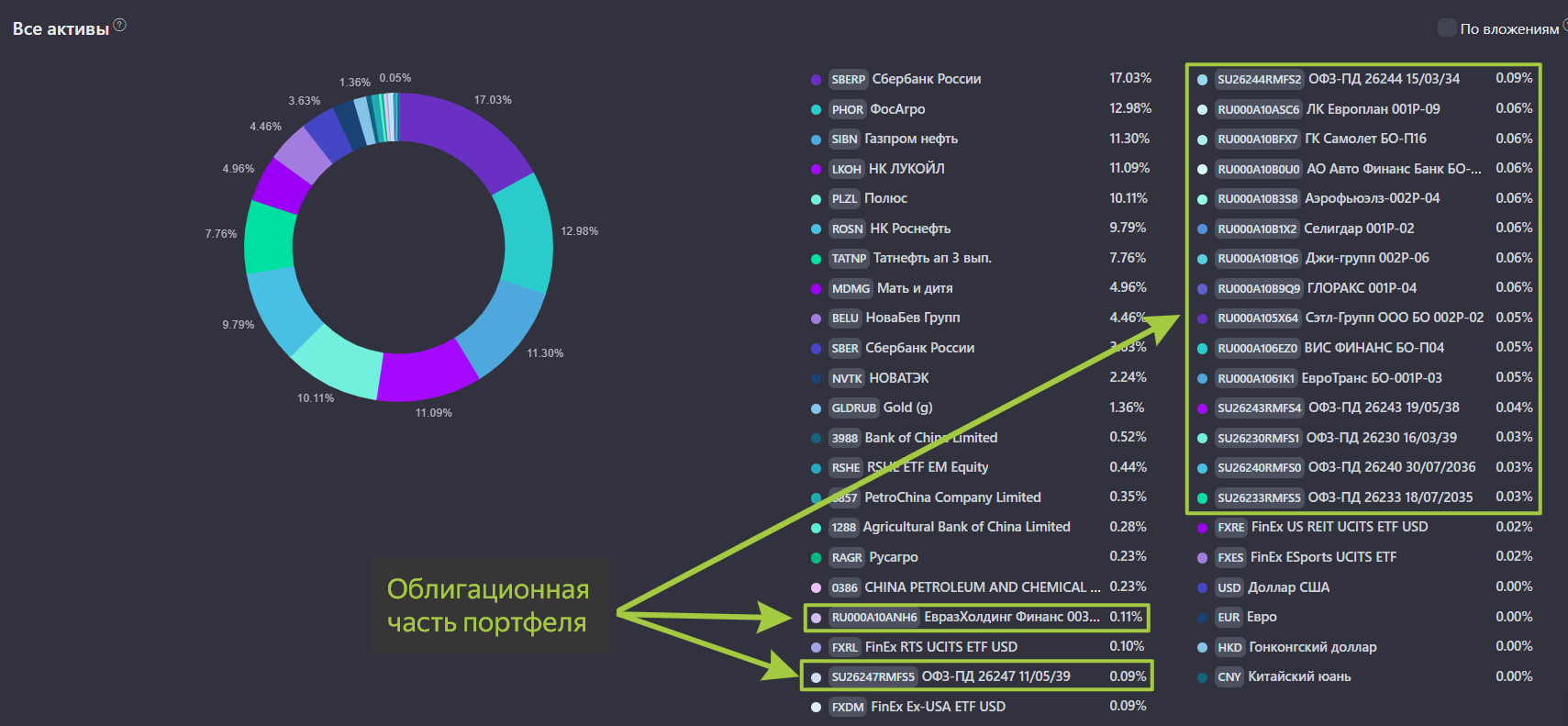This screenshot has height=726, width=1568.
Task: Select the ОФЗ-ПД 26240 30/07/2036 row
Action: point(1364,468)
